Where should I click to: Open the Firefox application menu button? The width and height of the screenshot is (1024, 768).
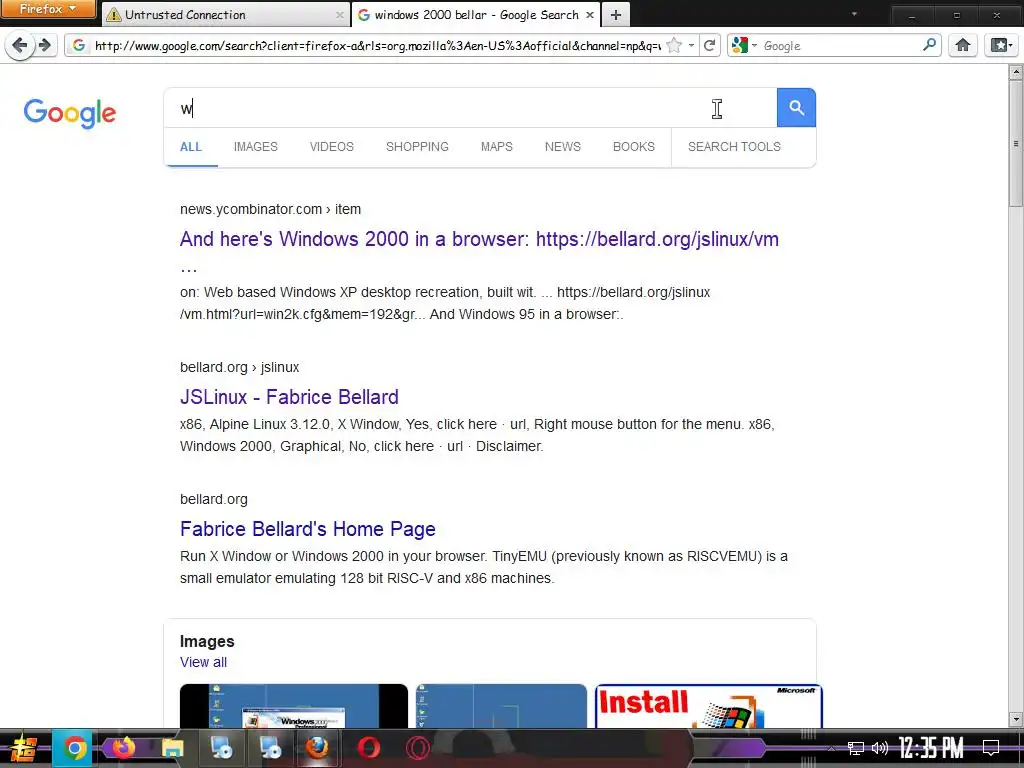pyautogui.click(x=48, y=9)
